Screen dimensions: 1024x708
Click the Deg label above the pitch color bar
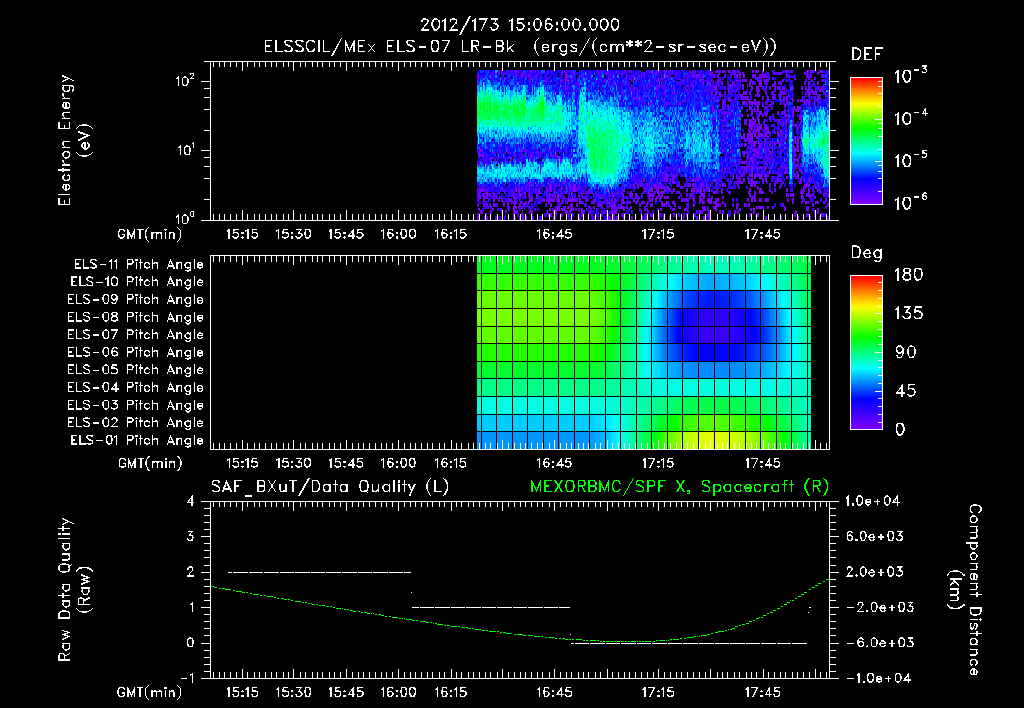click(x=867, y=253)
